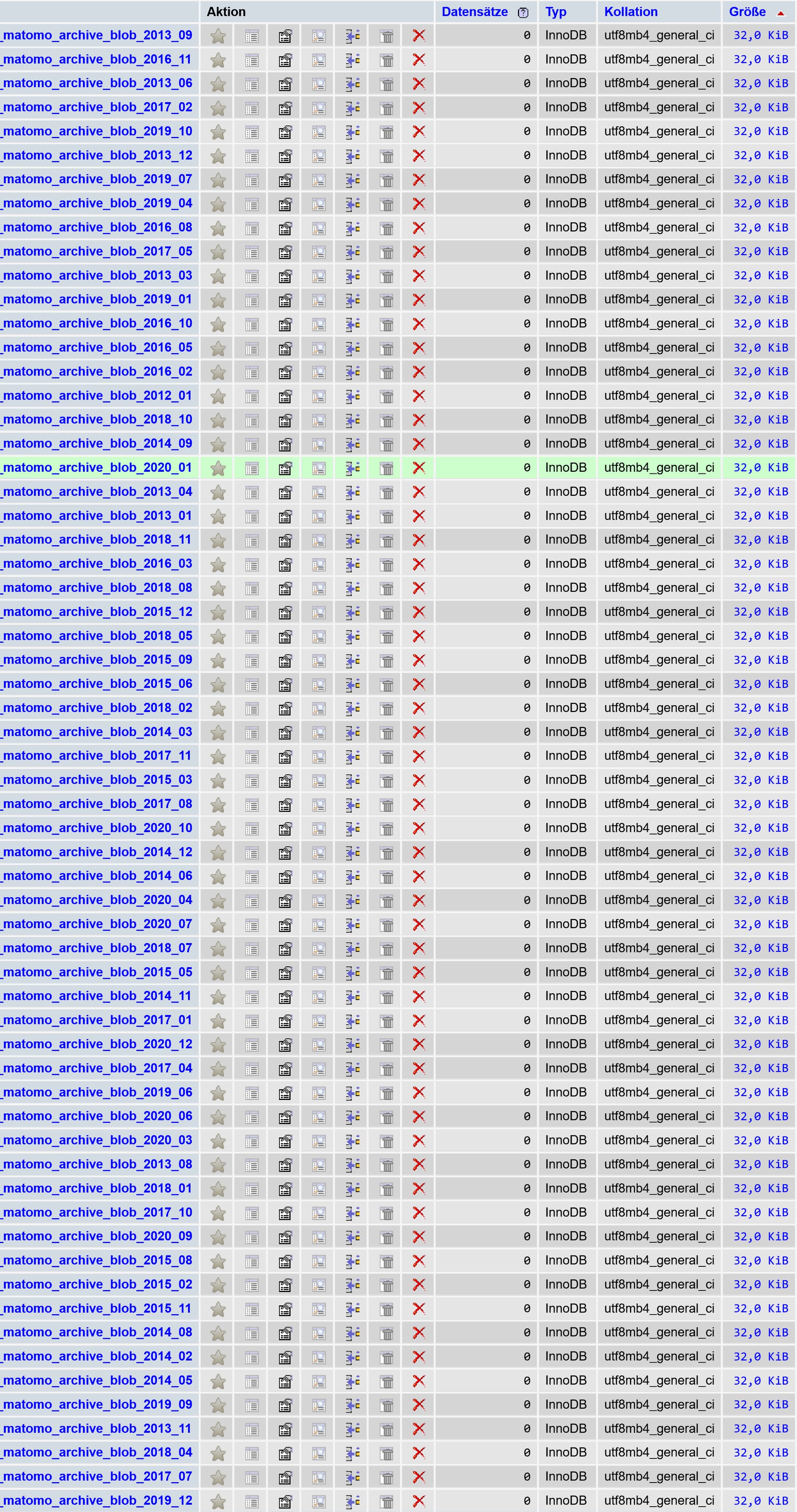Drop icon for matomo_archive_blob_2017_07
Screen dimensions: 797x1512
pyautogui.click(x=419, y=1477)
